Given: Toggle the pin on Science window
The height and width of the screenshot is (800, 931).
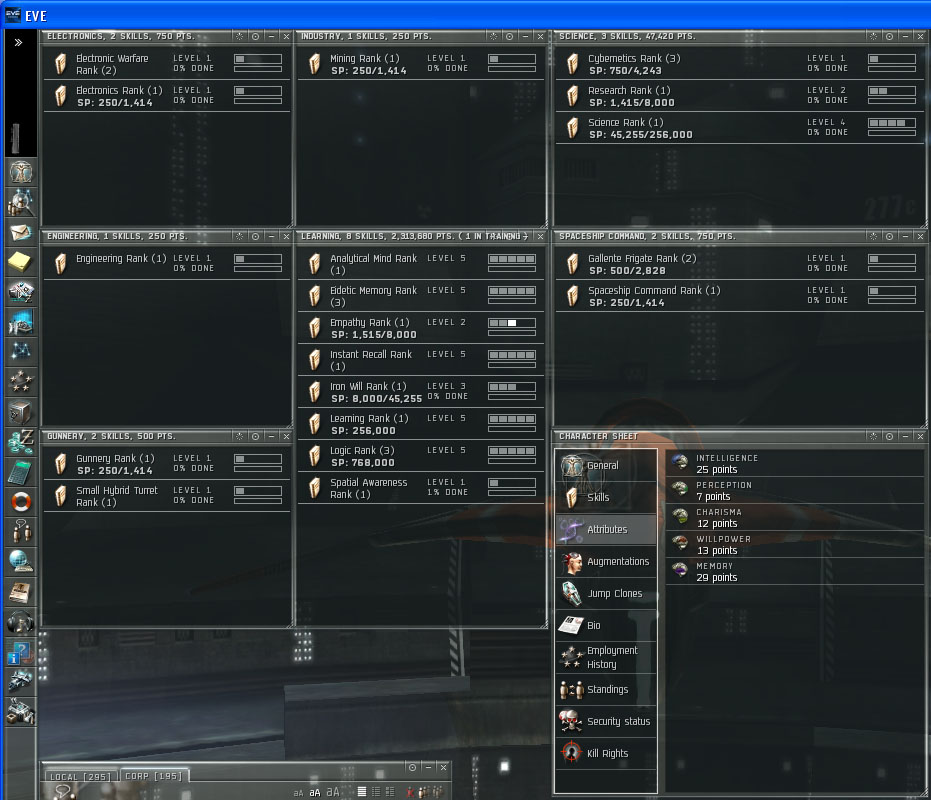Looking at the screenshot, I should pyautogui.click(x=889, y=36).
